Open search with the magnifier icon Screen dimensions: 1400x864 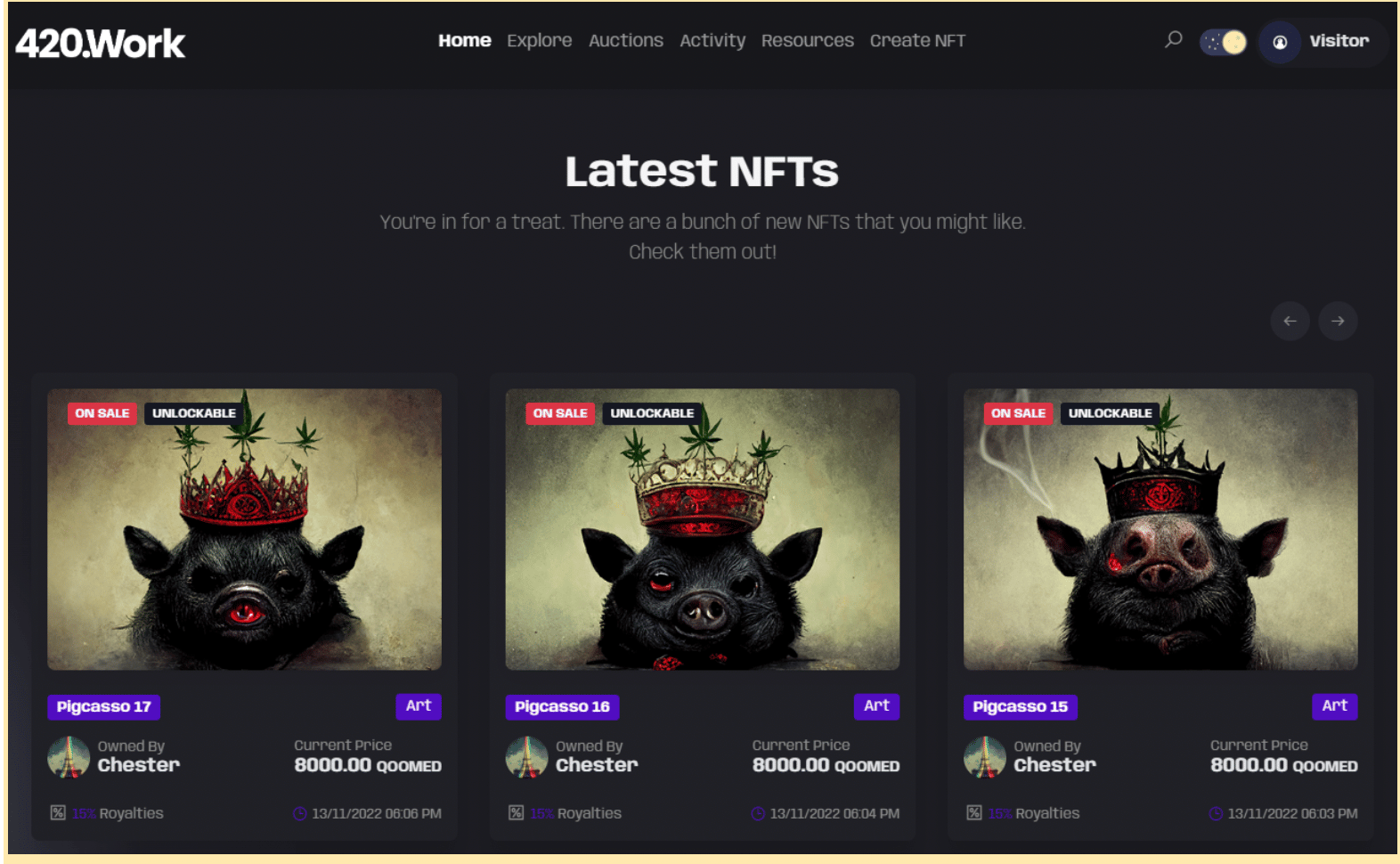tap(1173, 40)
